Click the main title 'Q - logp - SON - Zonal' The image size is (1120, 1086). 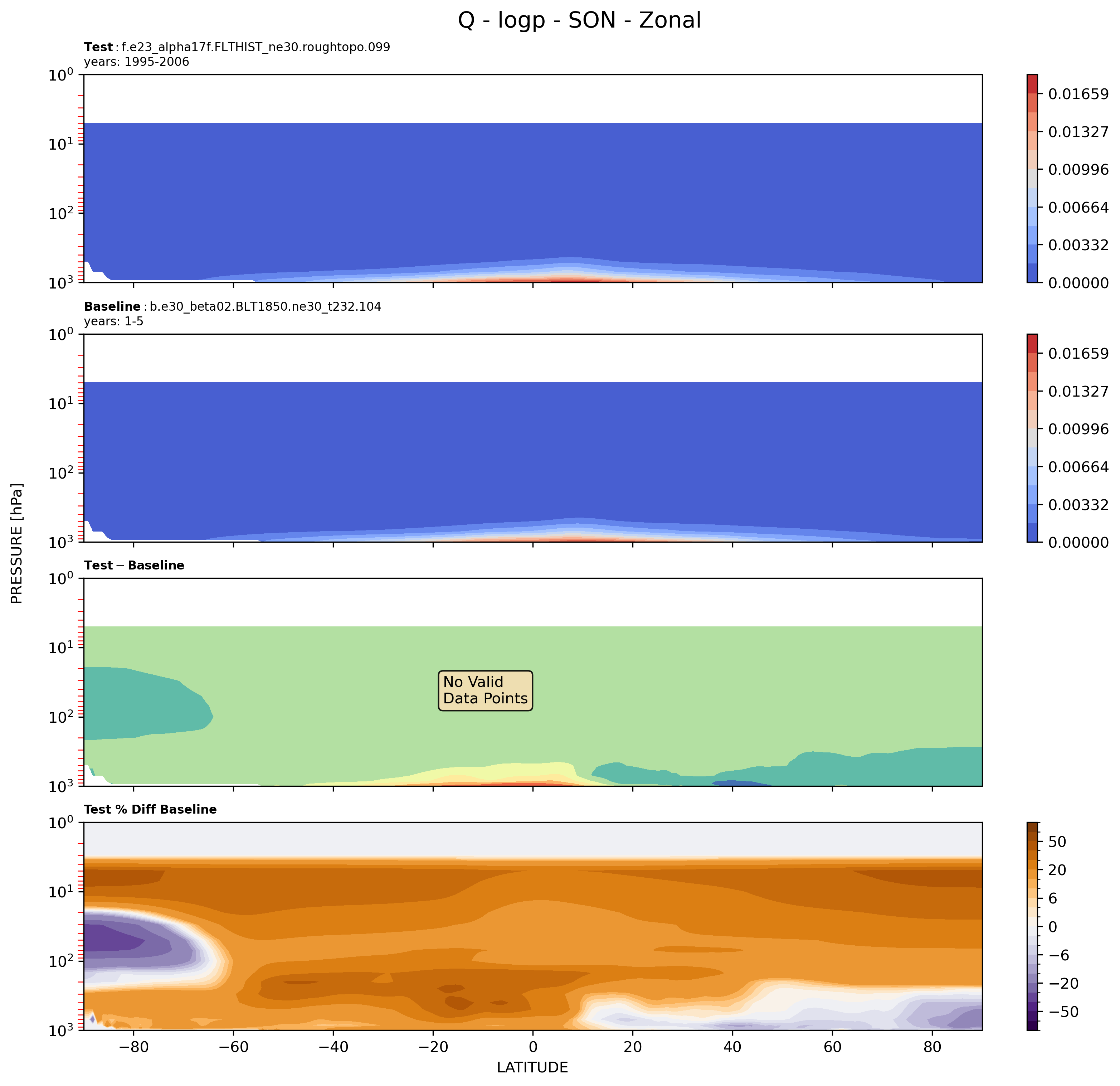tap(579, 20)
